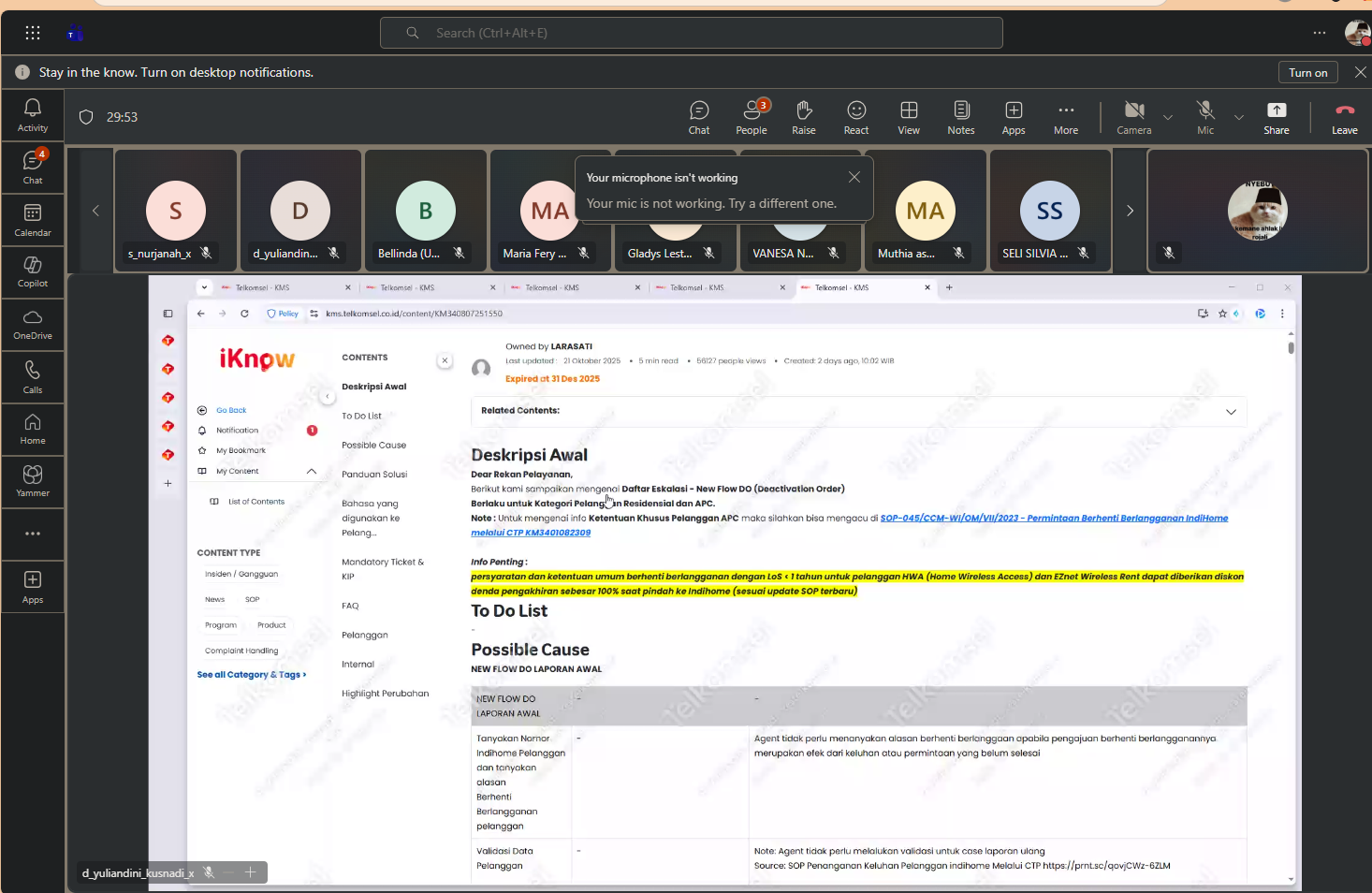Open the Activity feed in Teams sidebar
This screenshot has height=893, width=1372.
pyautogui.click(x=33, y=116)
